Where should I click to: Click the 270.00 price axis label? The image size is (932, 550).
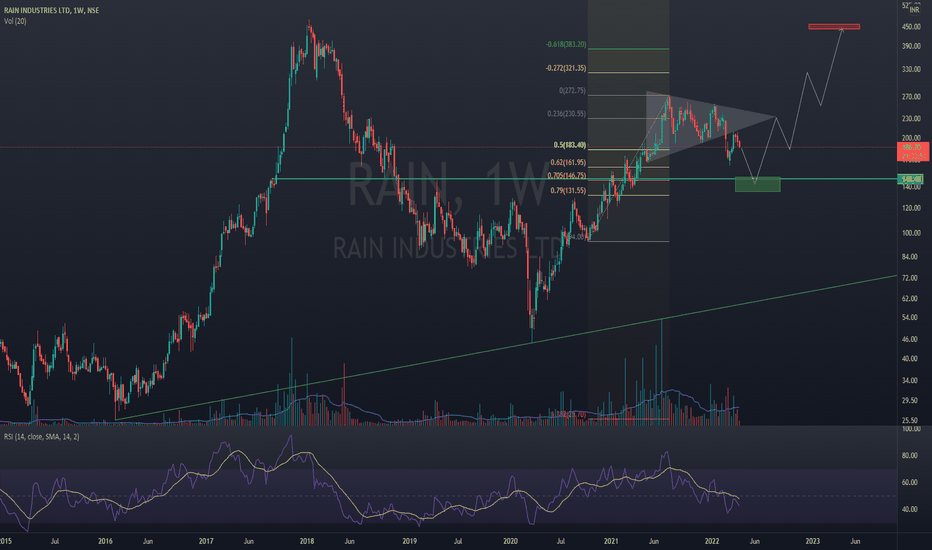click(911, 97)
